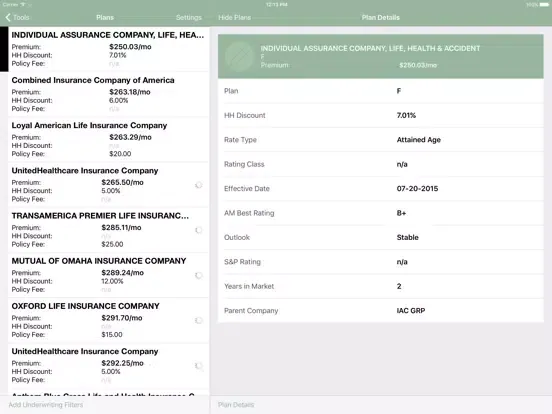Screen dimensions: 552x414
Task: Select circle on Mutual of Omaha row
Action: 199,275
